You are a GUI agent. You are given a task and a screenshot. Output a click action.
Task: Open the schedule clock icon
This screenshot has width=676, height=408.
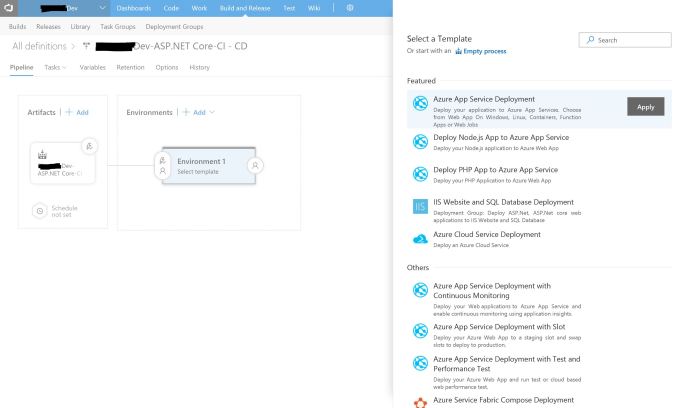pos(39,211)
